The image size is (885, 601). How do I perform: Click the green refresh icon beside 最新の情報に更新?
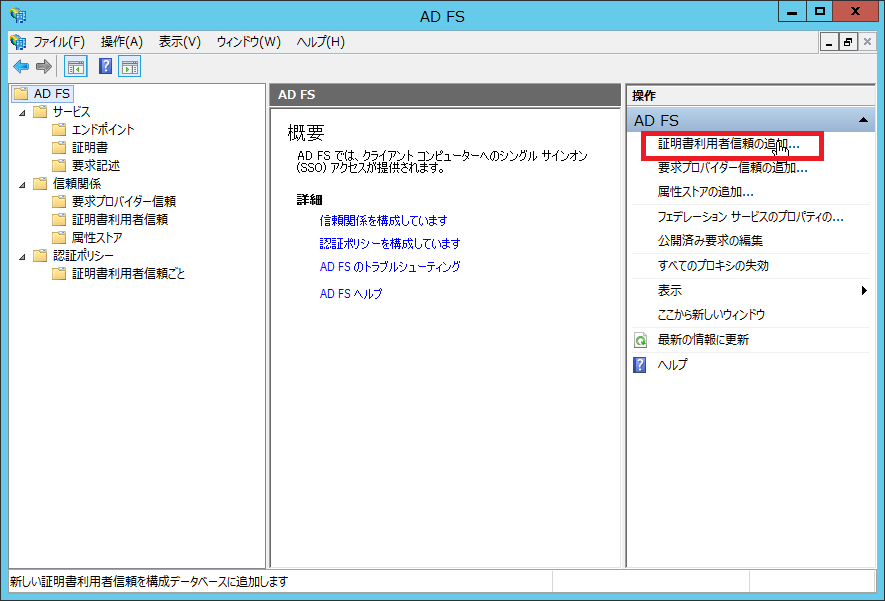(x=640, y=340)
